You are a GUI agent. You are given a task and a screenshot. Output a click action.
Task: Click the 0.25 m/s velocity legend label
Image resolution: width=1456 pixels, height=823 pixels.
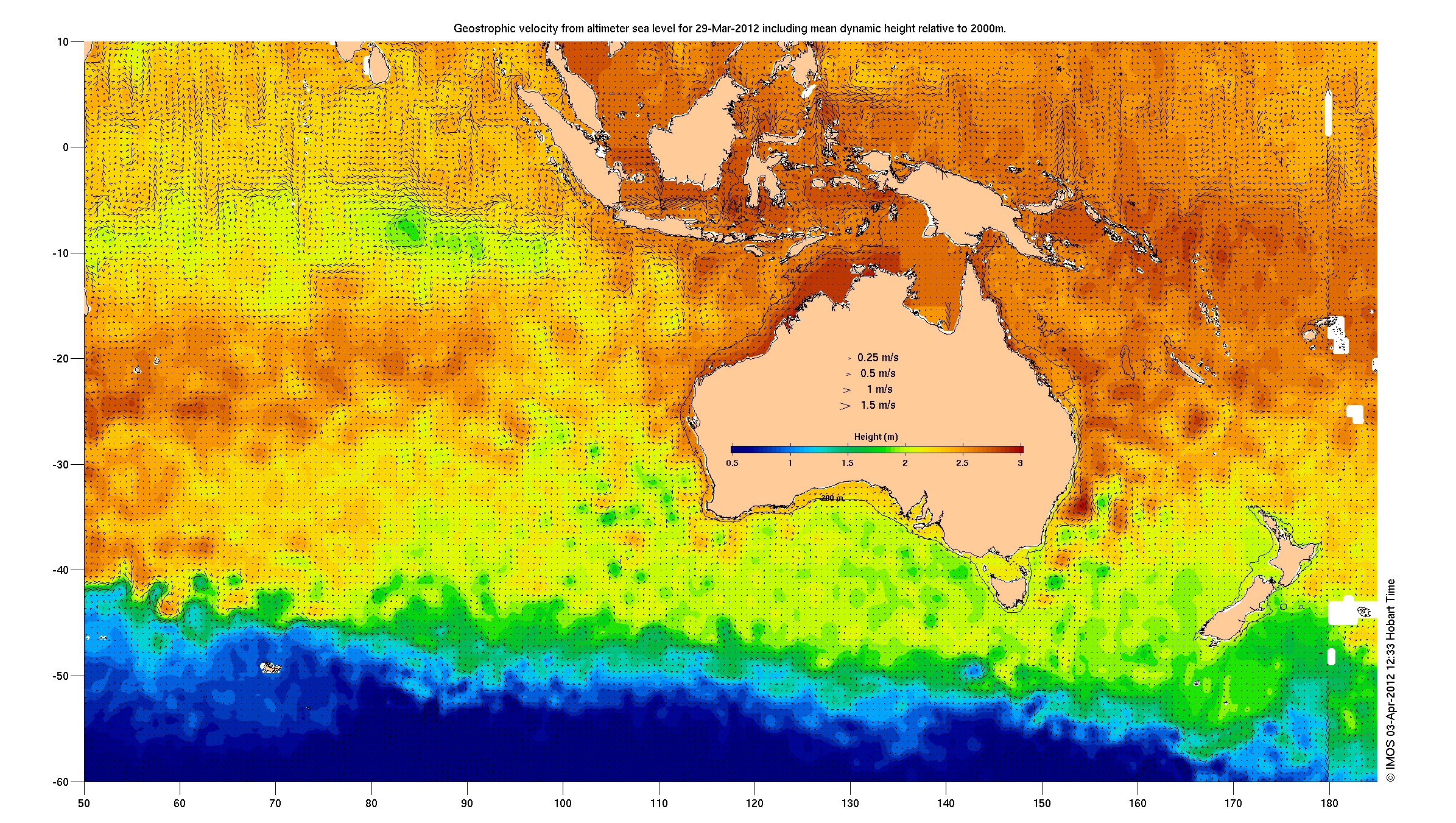877,358
